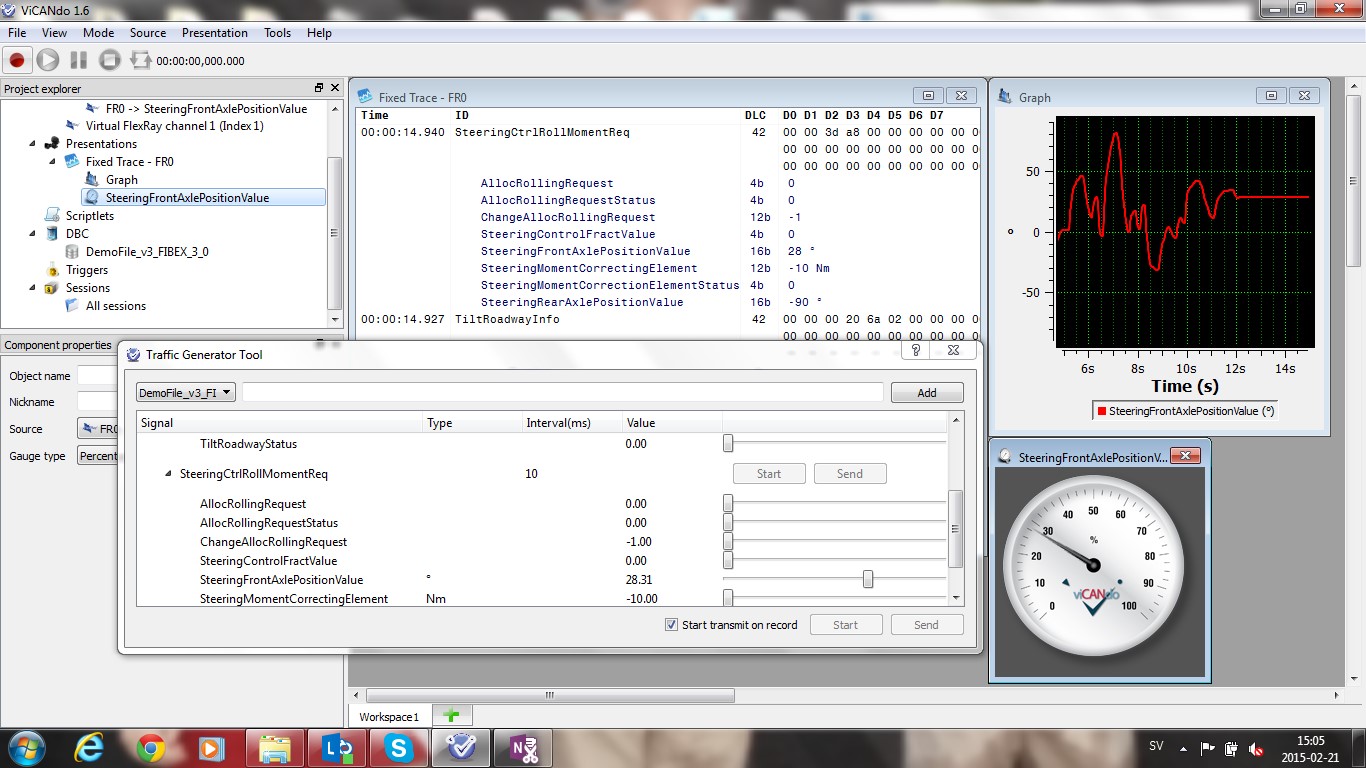The height and width of the screenshot is (768, 1366).
Task: Click the Traffic Generator list vertical scrollbar
Action: [957, 529]
